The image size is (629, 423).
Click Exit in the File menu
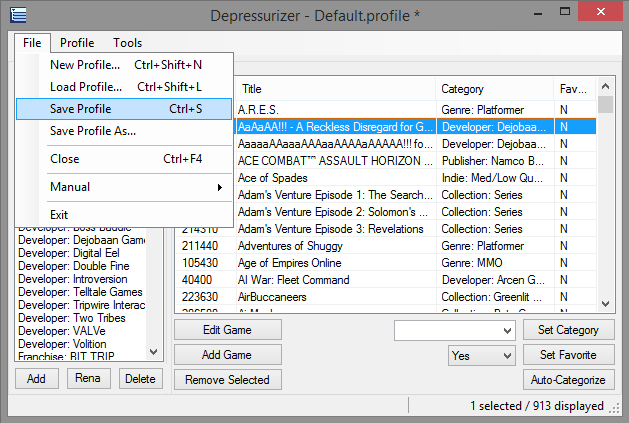[x=59, y=215]
